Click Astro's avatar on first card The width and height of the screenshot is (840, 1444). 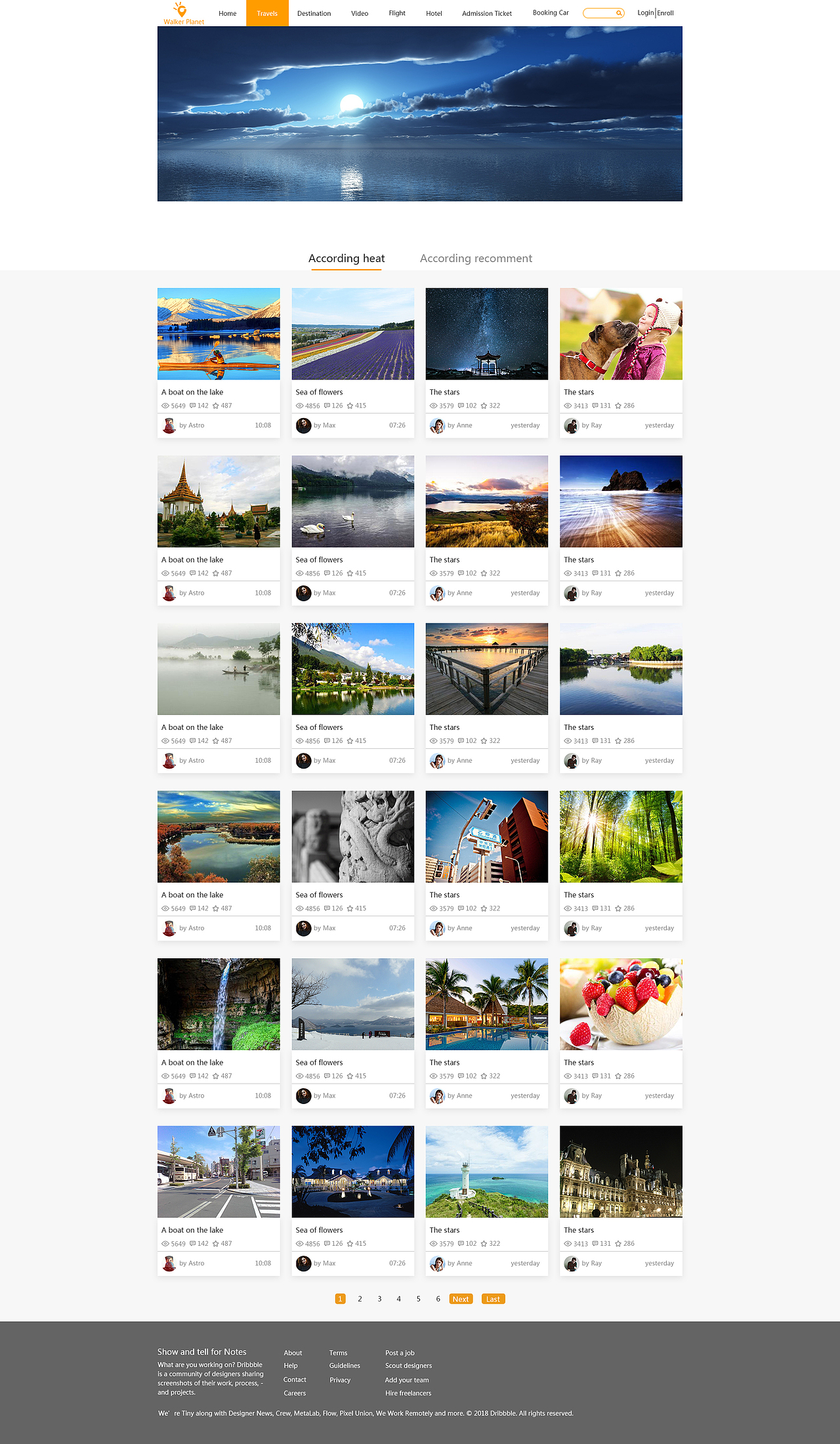tap(169, 425)
